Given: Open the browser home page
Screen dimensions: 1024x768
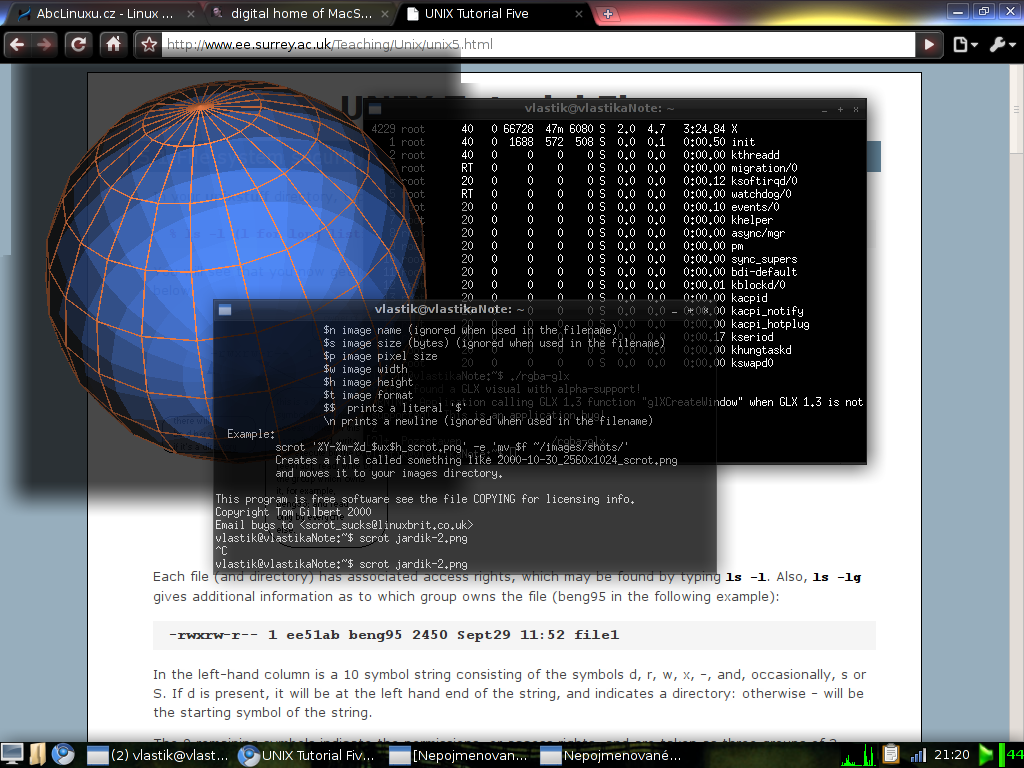Looking at the screenshot, I should (114, 44).
